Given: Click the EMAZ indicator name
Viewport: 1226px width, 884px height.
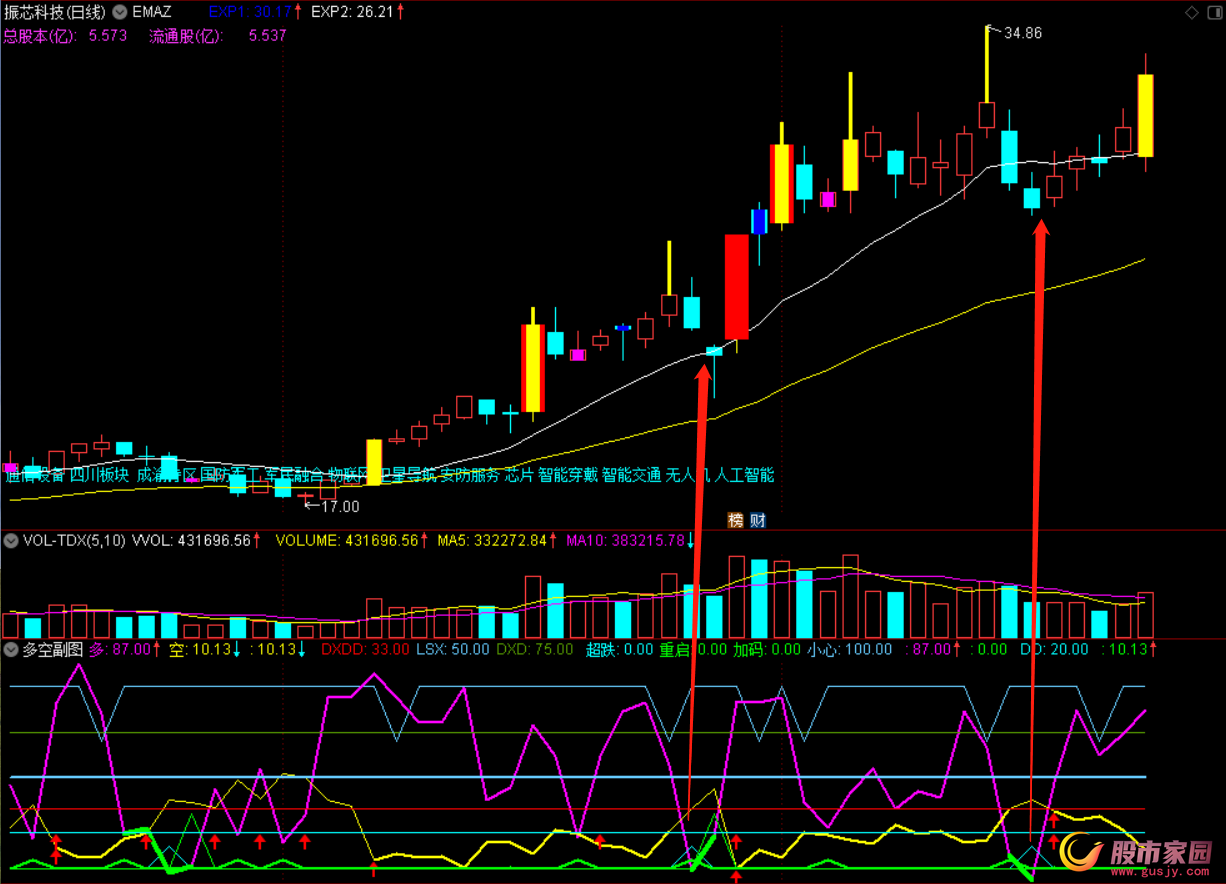Looking at the screenshot, I should (151, 12).
